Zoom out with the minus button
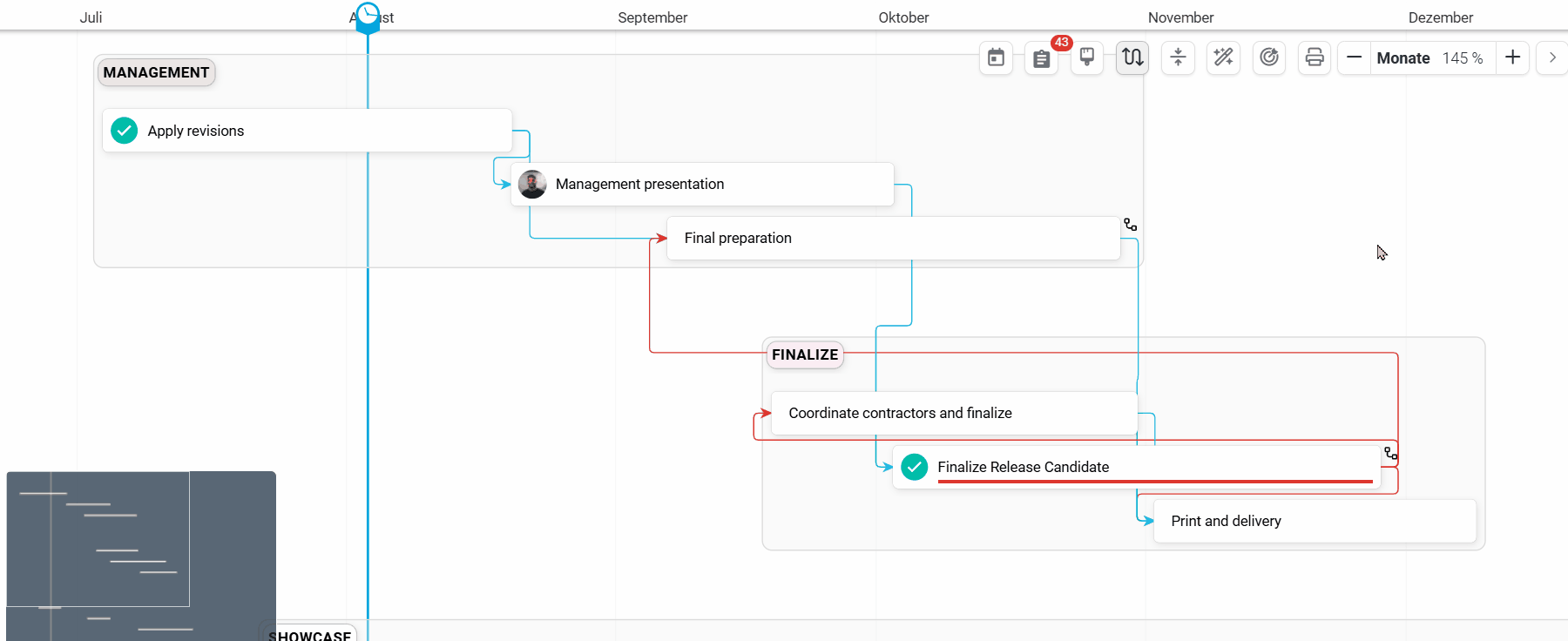 [x=1354, y=57]
